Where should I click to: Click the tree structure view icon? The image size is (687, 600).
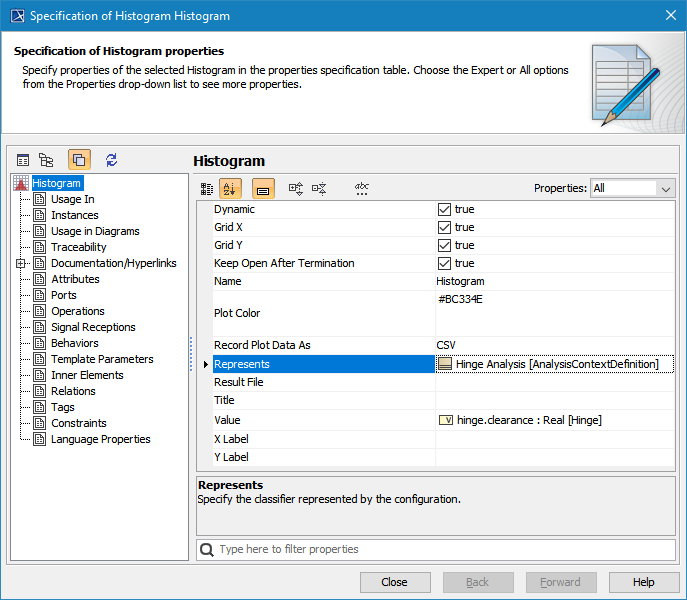click(x=46, y=160)
